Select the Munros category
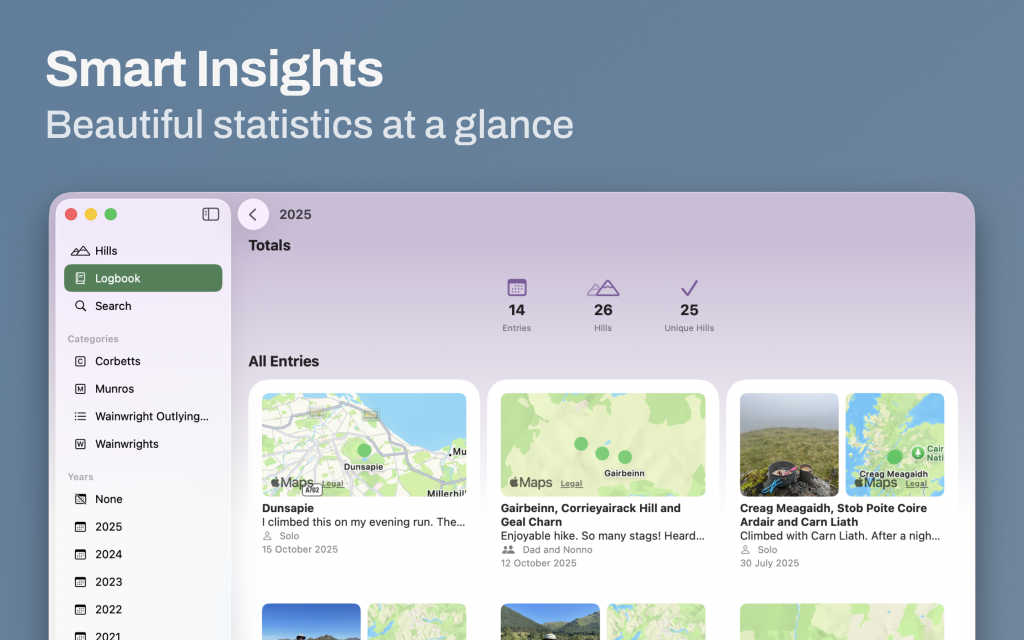Viewport: 1024px width, 640px height. 114,389
